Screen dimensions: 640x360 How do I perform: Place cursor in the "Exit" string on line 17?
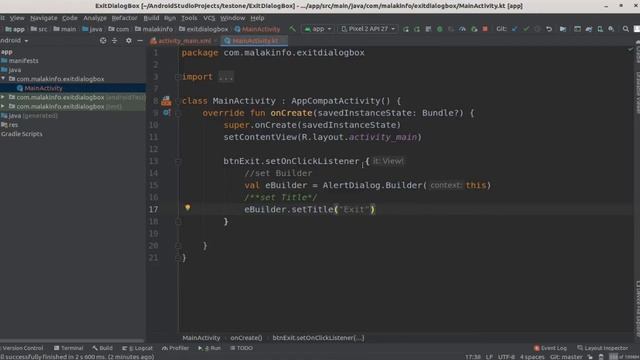click(x=354, y=209)
